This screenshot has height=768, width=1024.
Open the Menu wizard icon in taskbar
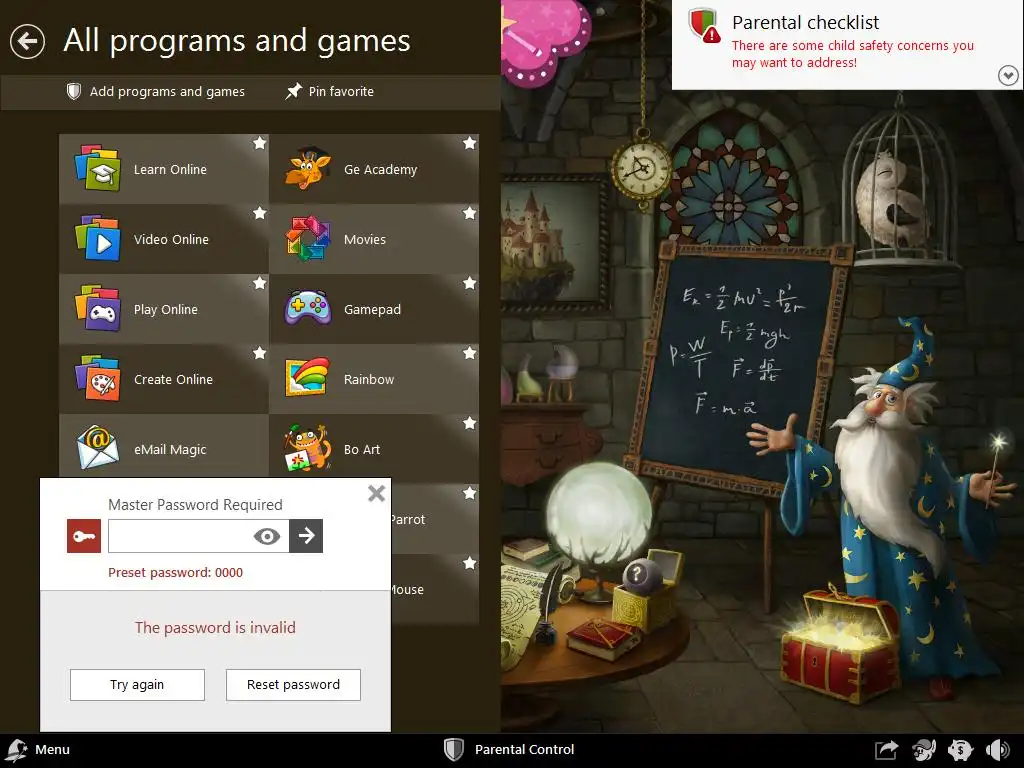(16, 750)
